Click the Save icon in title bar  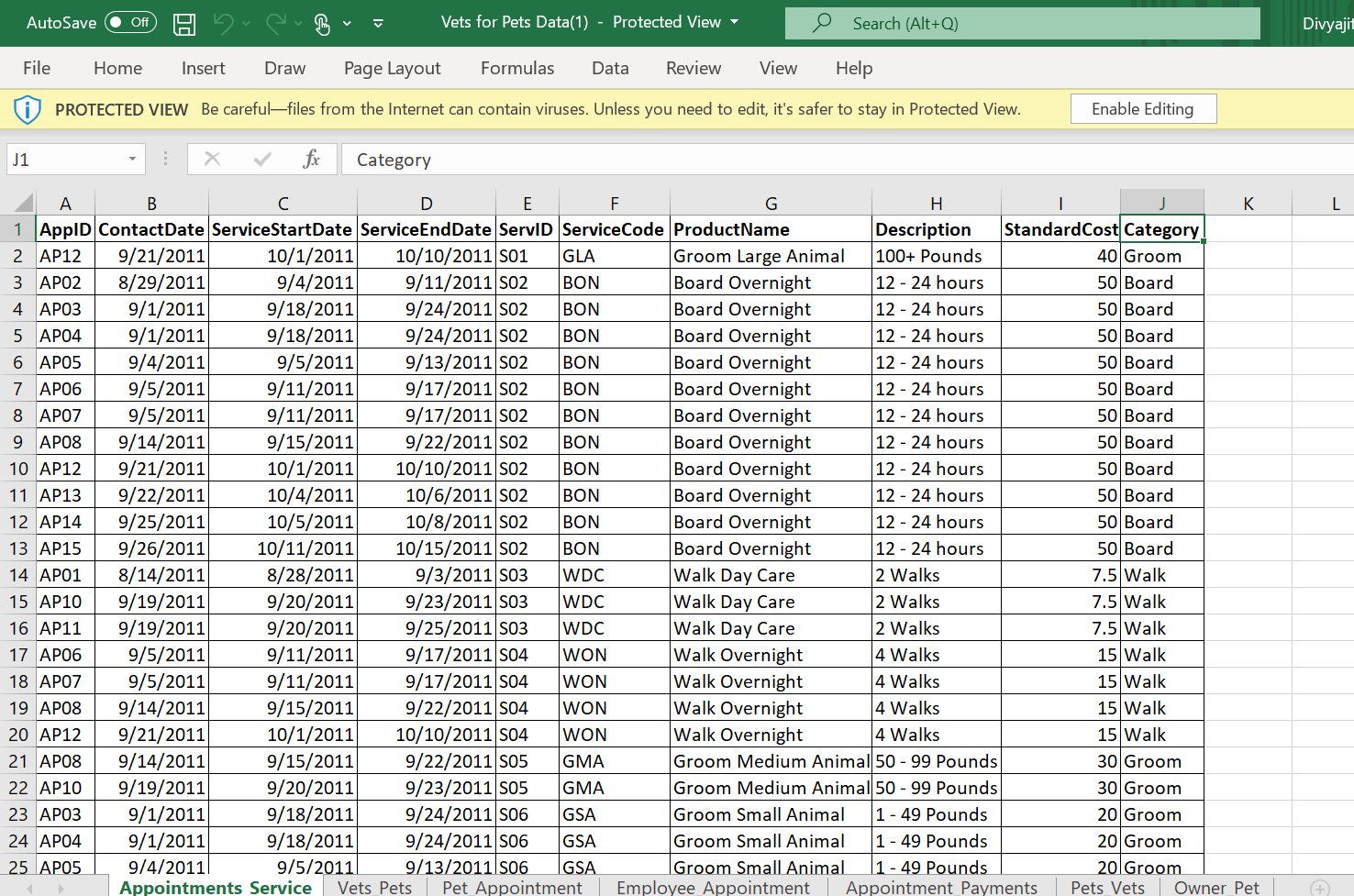[184, 24]
